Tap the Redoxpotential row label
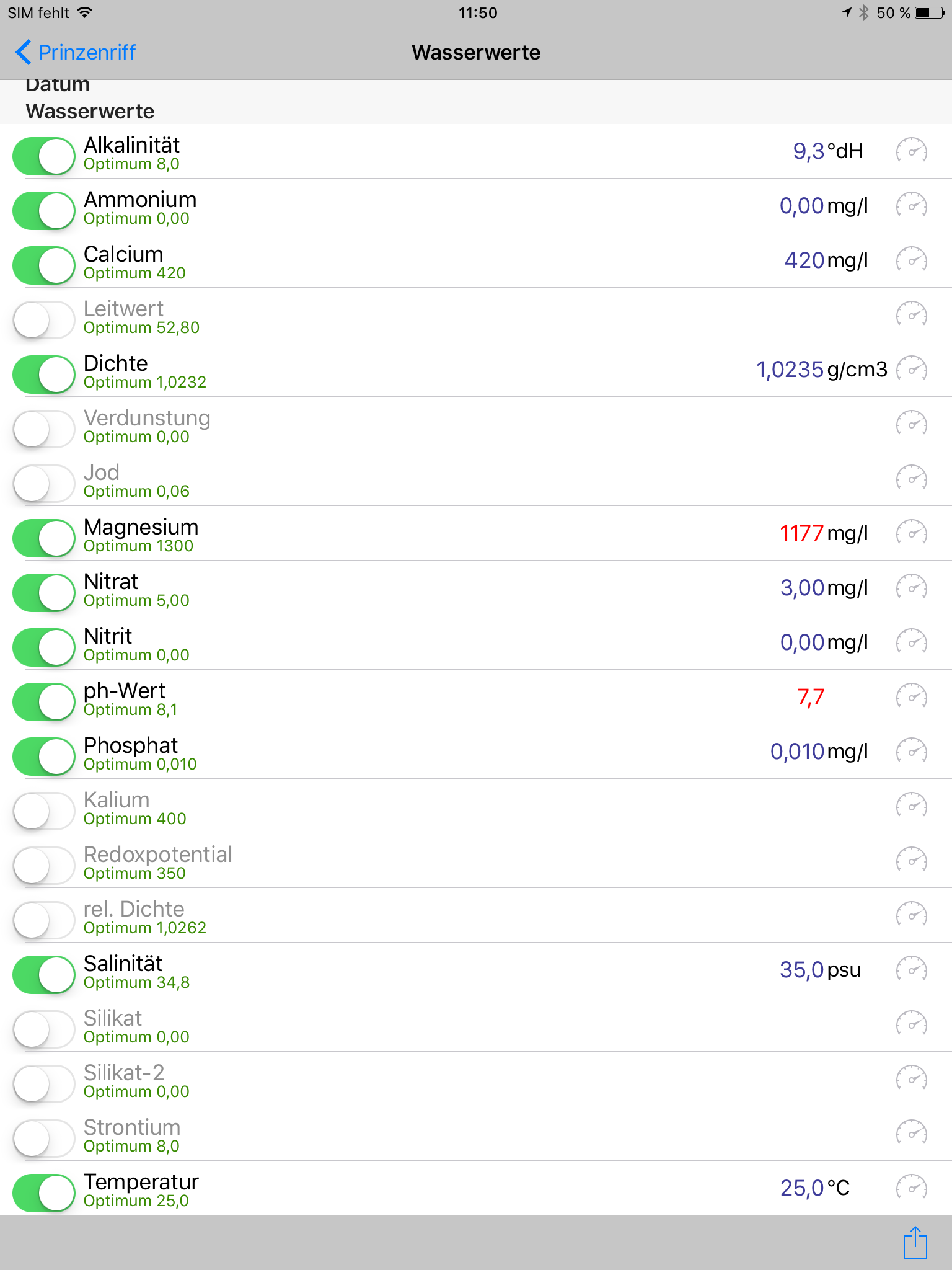 click(x=158, y=855)
